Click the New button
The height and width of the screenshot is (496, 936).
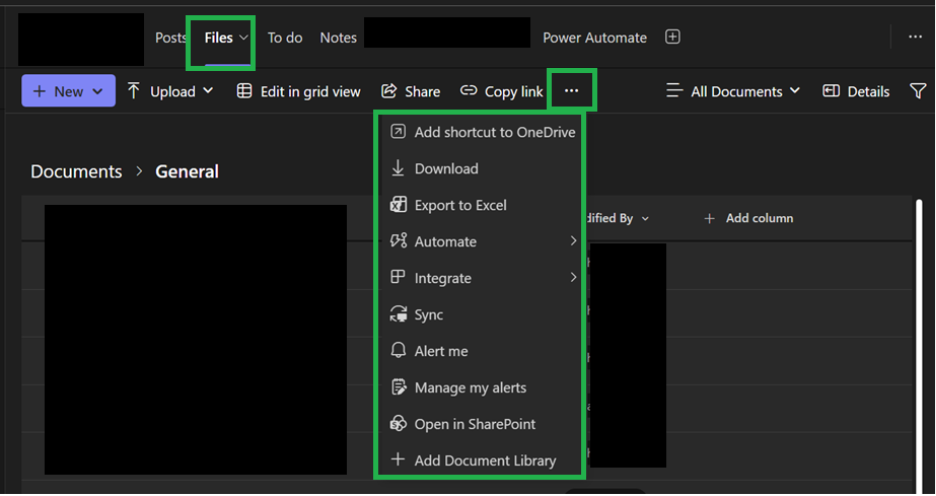(x=69, y=91)
